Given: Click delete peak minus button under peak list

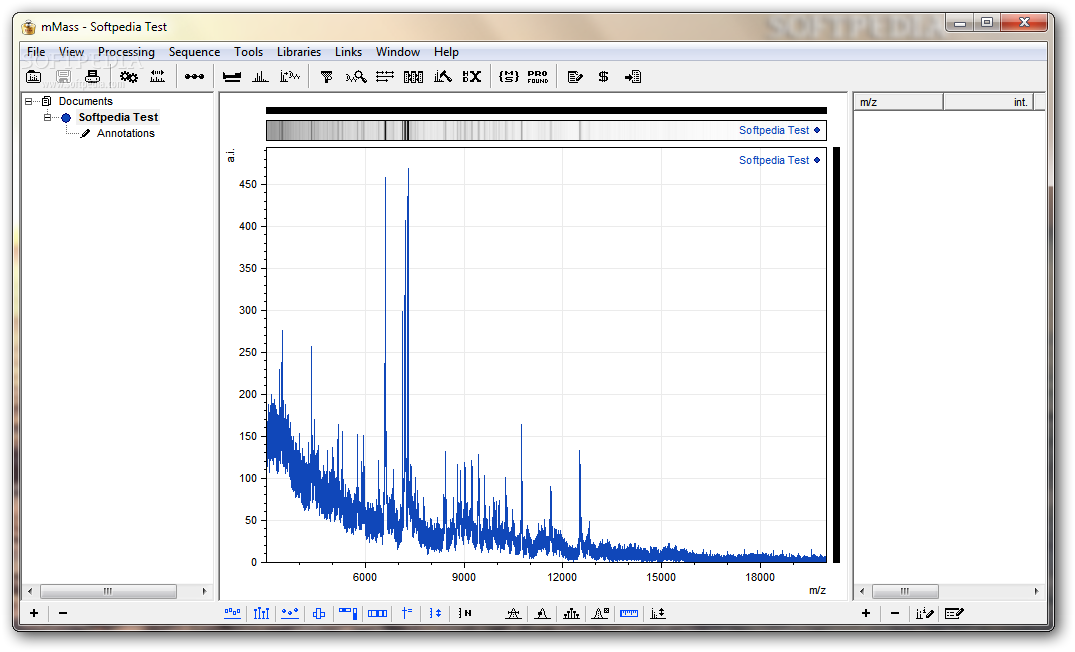Looking at the screenshot, I should coord(895,613).
